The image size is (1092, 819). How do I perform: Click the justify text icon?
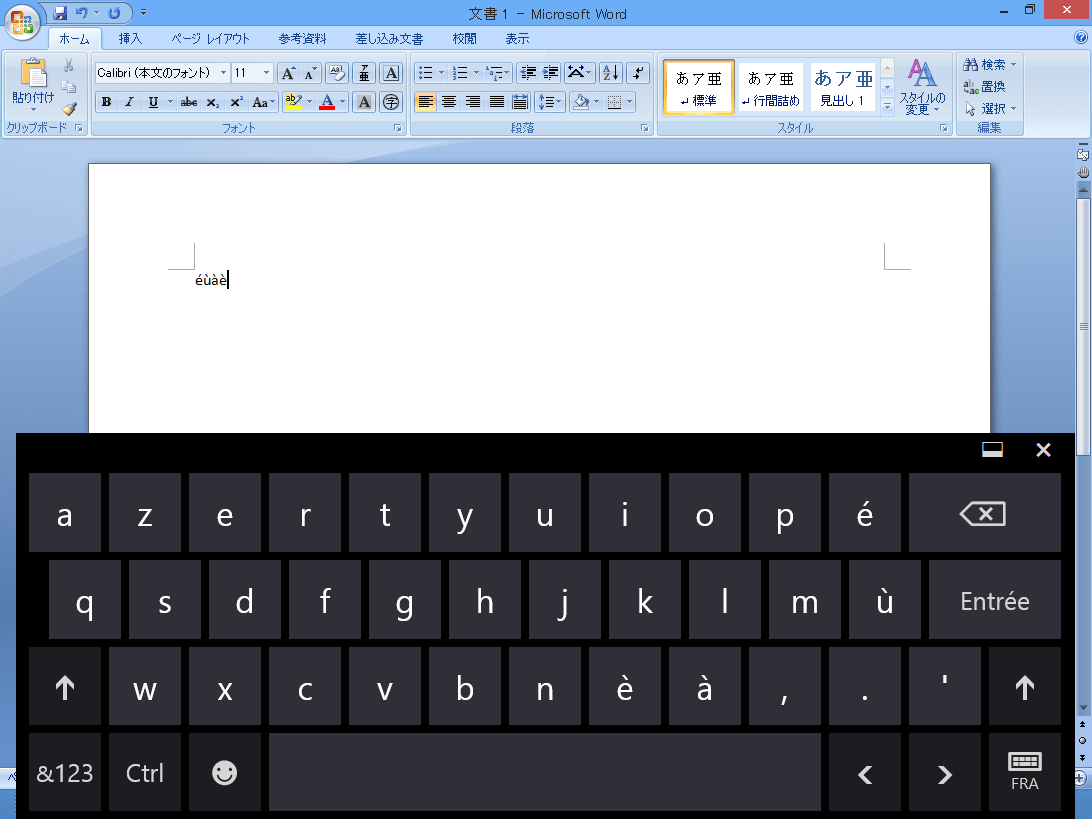point(497,102)
